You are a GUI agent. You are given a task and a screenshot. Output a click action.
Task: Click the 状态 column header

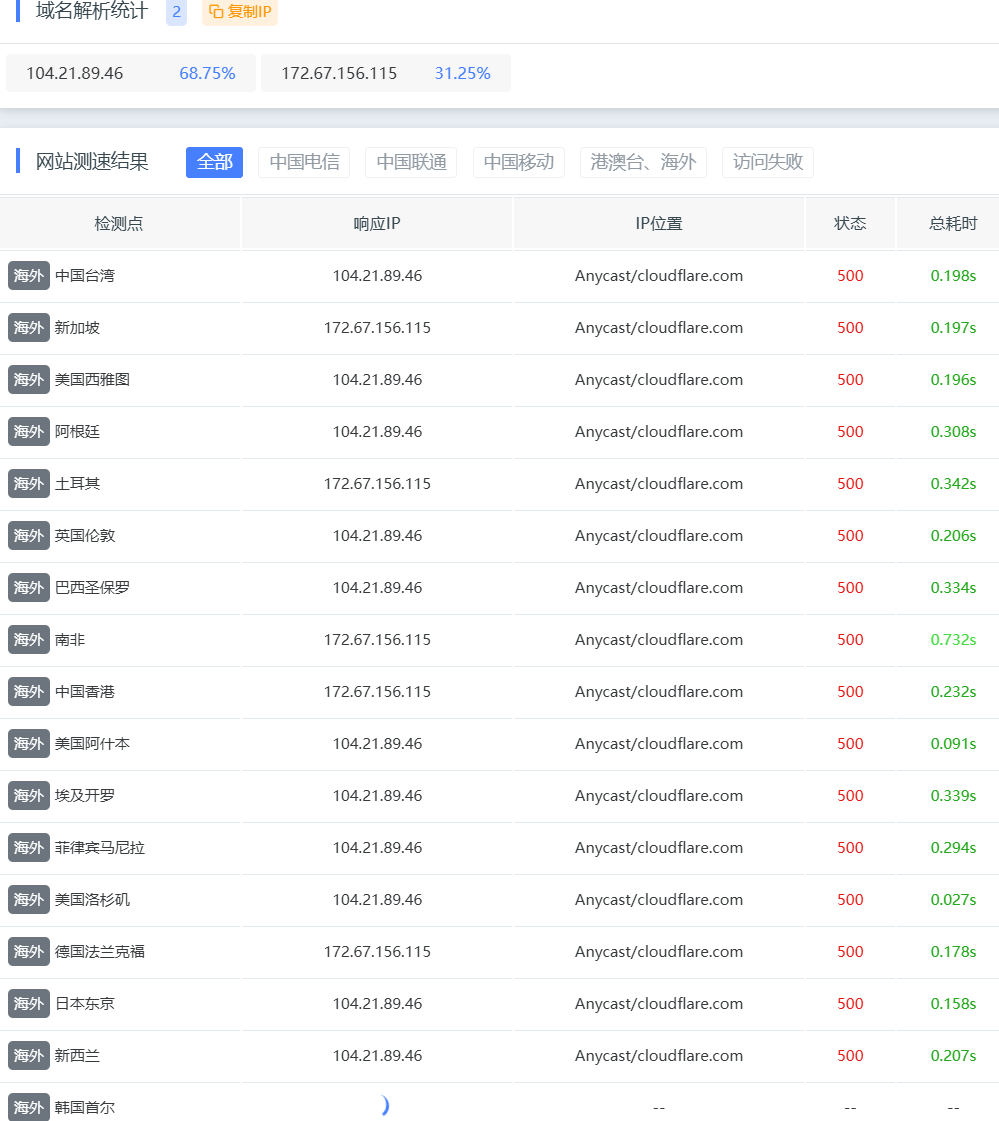(850, 223)
